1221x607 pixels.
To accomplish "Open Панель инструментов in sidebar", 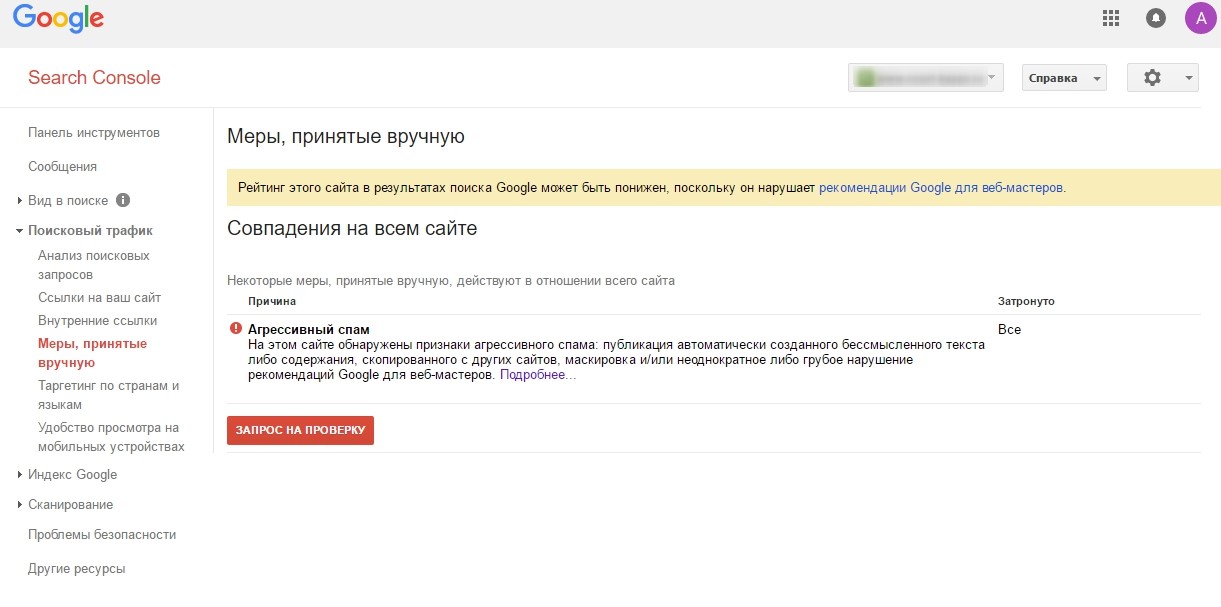I will click(x=94, y=133).
